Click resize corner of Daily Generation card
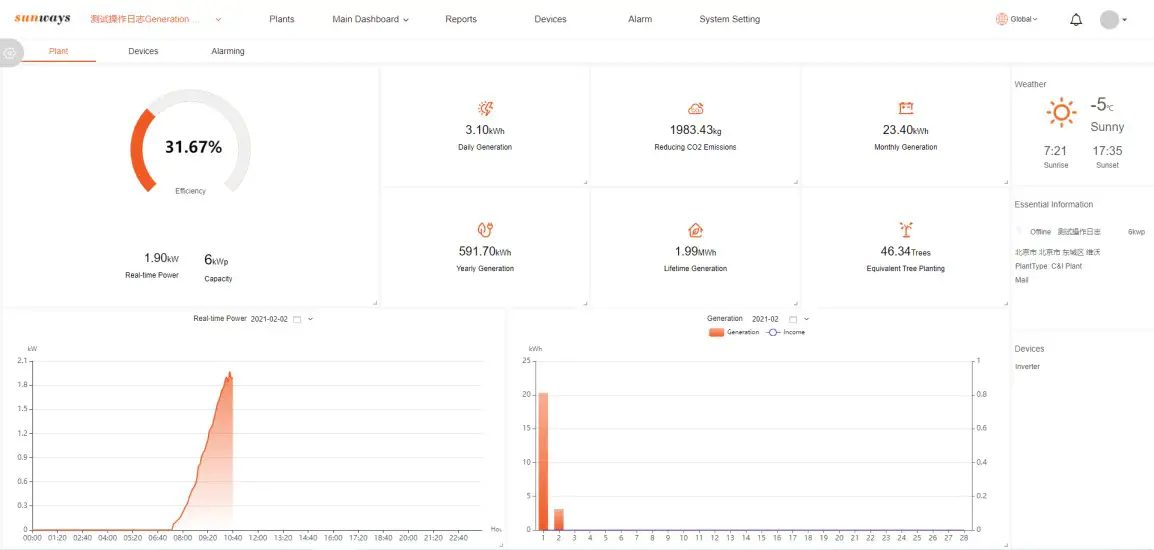 click(586, 182)
